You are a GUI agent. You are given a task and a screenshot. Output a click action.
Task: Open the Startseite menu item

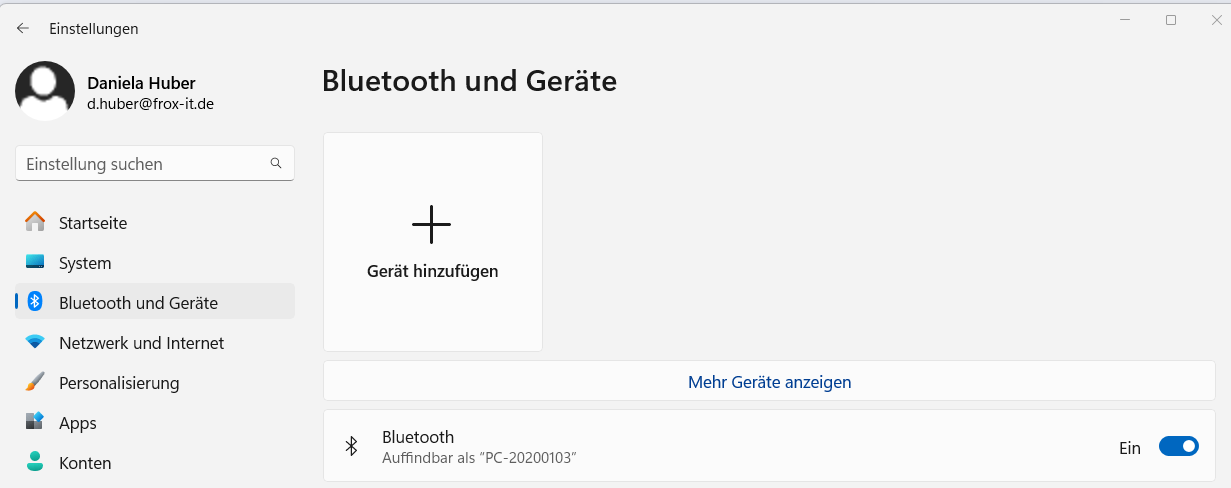[93, 223]
